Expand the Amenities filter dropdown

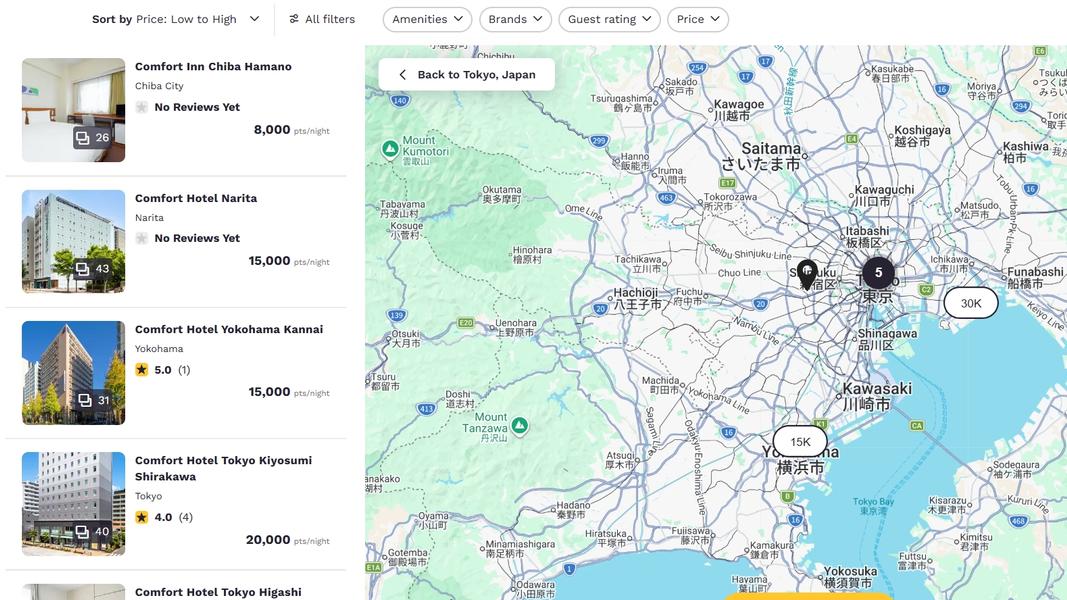click(x=427, y=19)
